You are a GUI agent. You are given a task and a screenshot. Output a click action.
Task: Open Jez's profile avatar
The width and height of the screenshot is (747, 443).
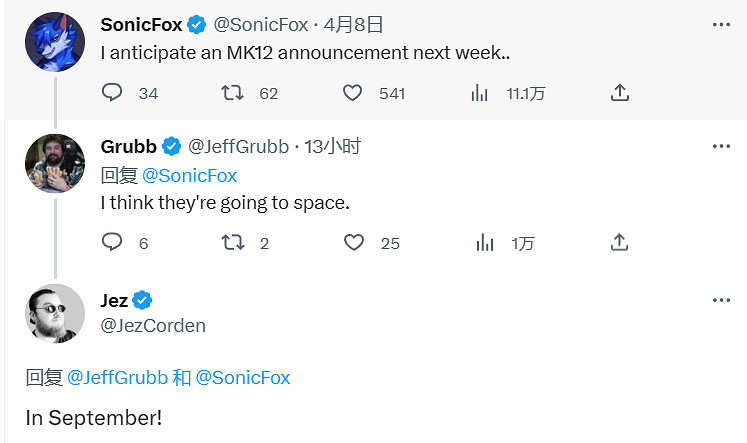pyautogui.click(x=55, y=313)
